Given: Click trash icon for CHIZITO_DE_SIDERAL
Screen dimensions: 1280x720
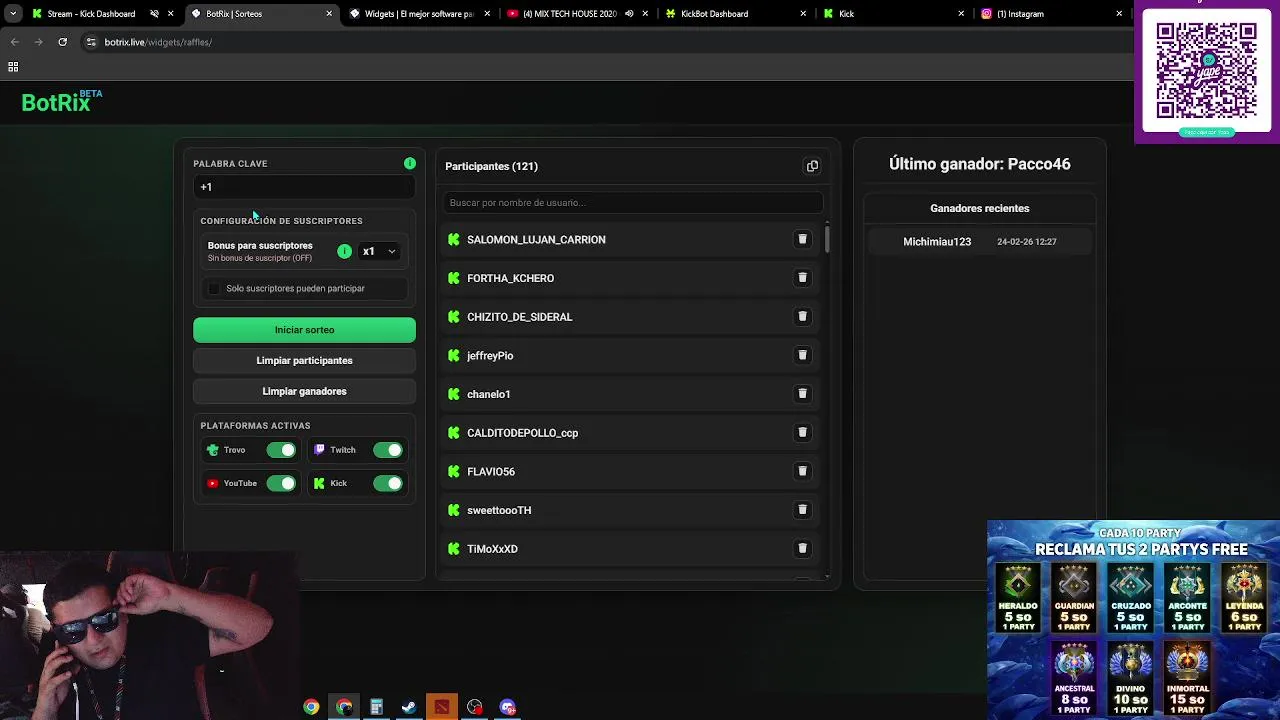Looking at the screenshot, I should pos(802,316).
